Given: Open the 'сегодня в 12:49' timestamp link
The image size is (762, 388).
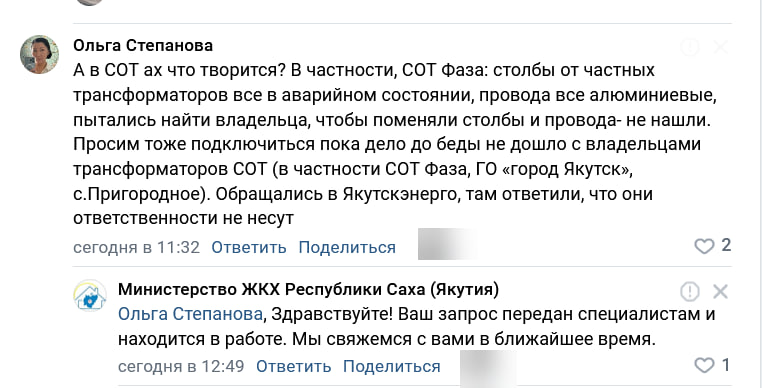Looking at the screenshot, I should (x=181, y=366).
